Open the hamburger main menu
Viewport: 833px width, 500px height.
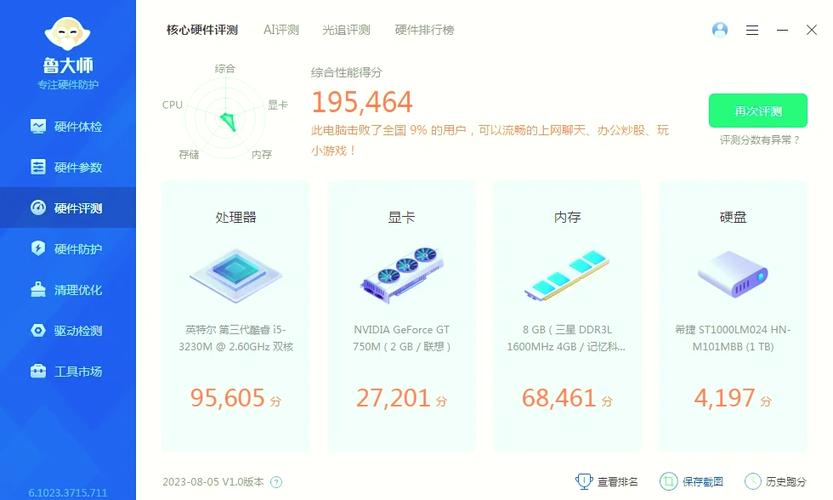coord(752,30)
